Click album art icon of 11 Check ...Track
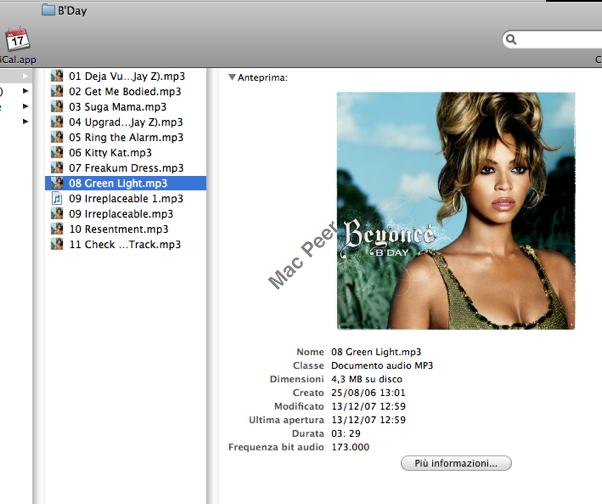 click(x=57, y=245)
